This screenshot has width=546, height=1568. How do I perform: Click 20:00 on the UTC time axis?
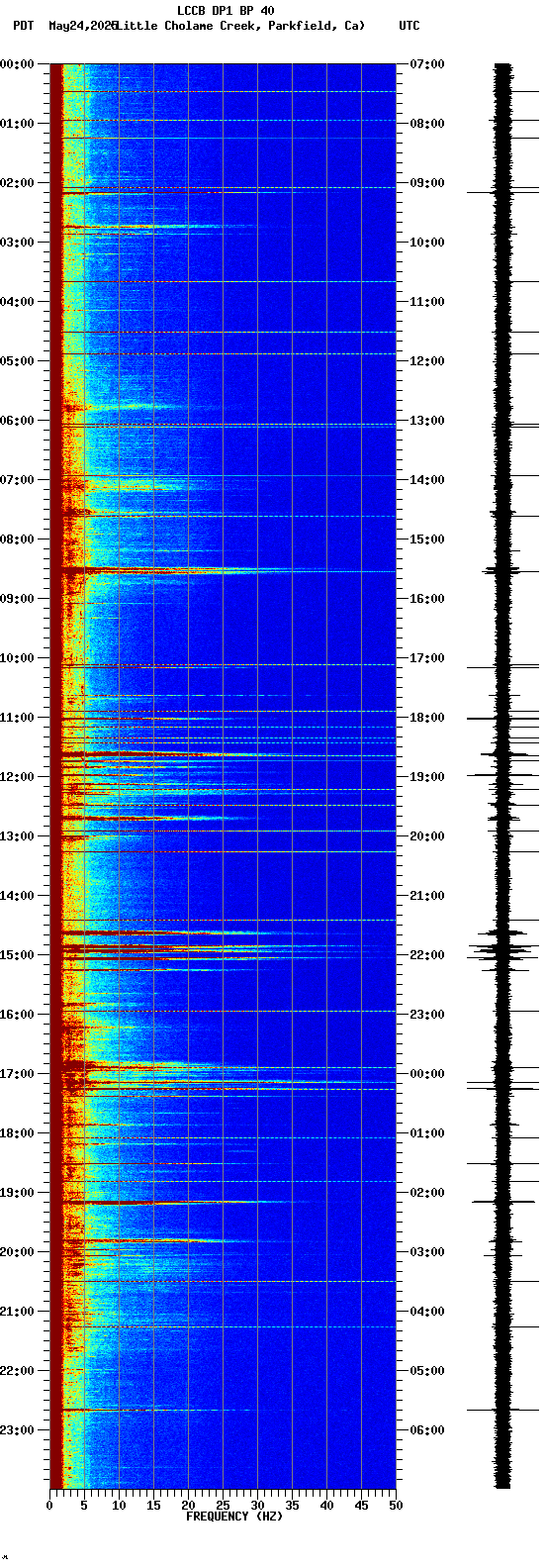[427, 836]
